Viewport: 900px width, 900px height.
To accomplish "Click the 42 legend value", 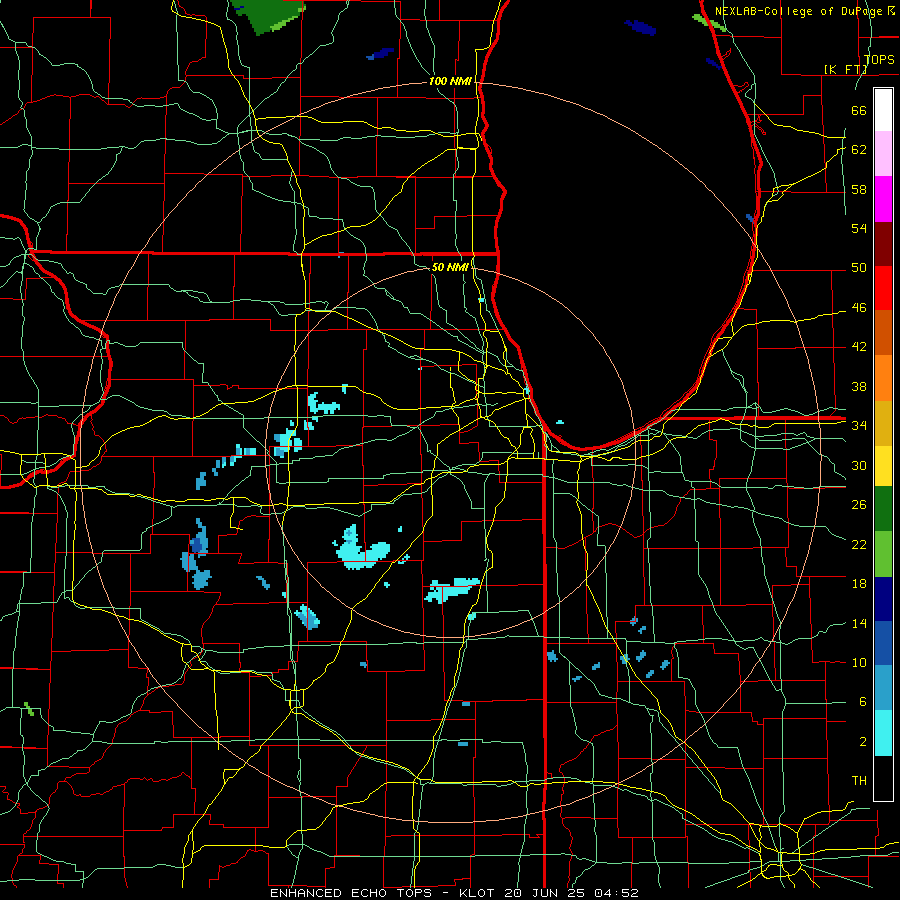I will 859,346.
